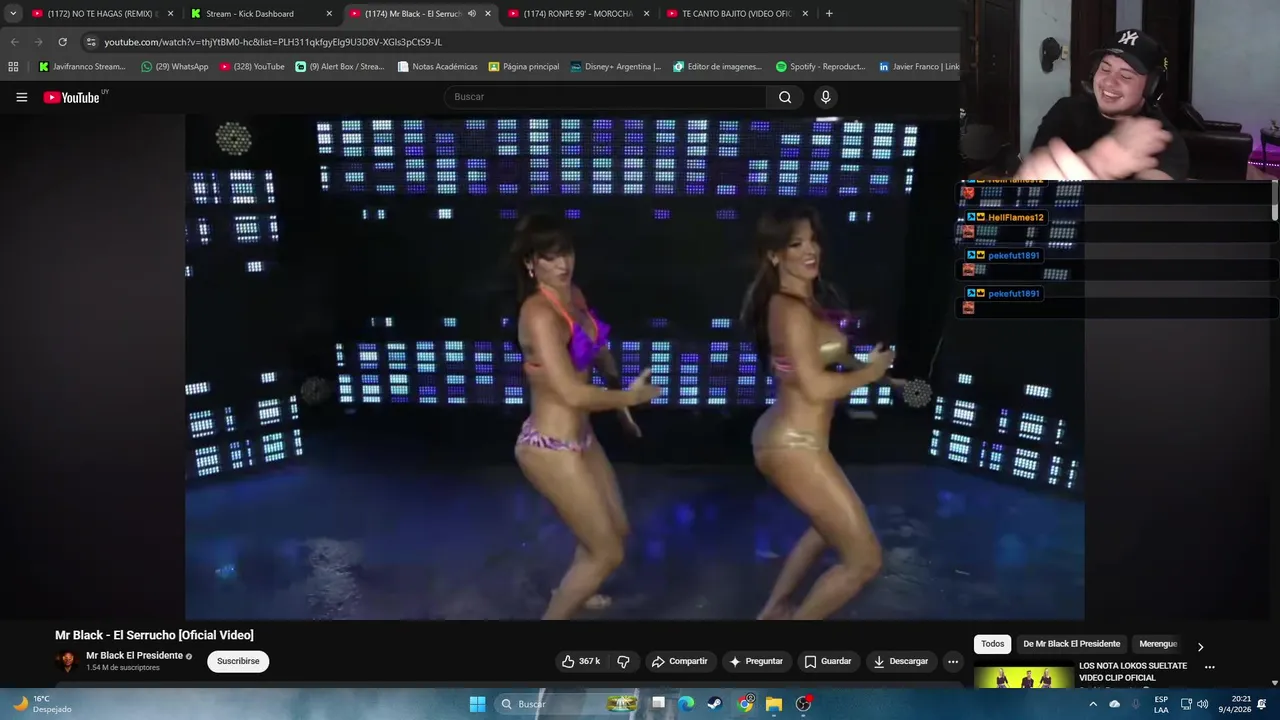Expand the tab search dropdown arrow

[x=13, y=14]
